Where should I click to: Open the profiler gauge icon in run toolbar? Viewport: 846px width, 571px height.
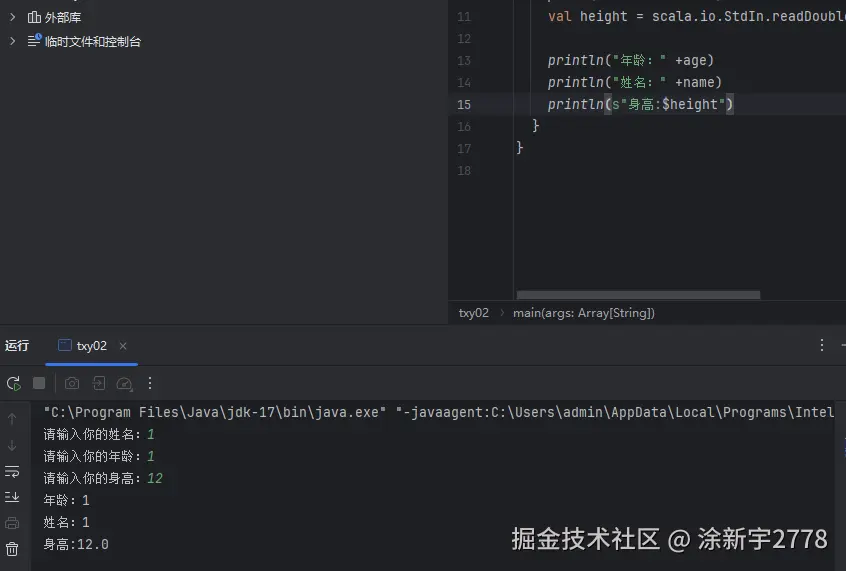click(125, 384)
